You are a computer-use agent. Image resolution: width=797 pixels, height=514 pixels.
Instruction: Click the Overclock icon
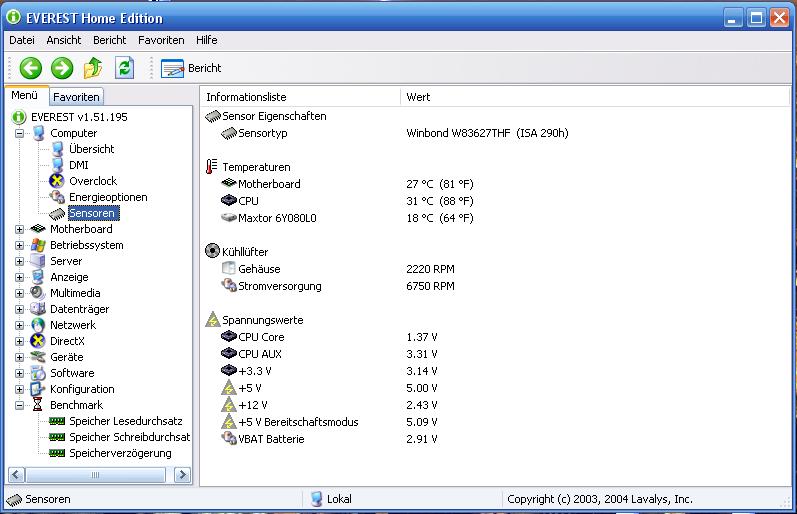point(57,181)
